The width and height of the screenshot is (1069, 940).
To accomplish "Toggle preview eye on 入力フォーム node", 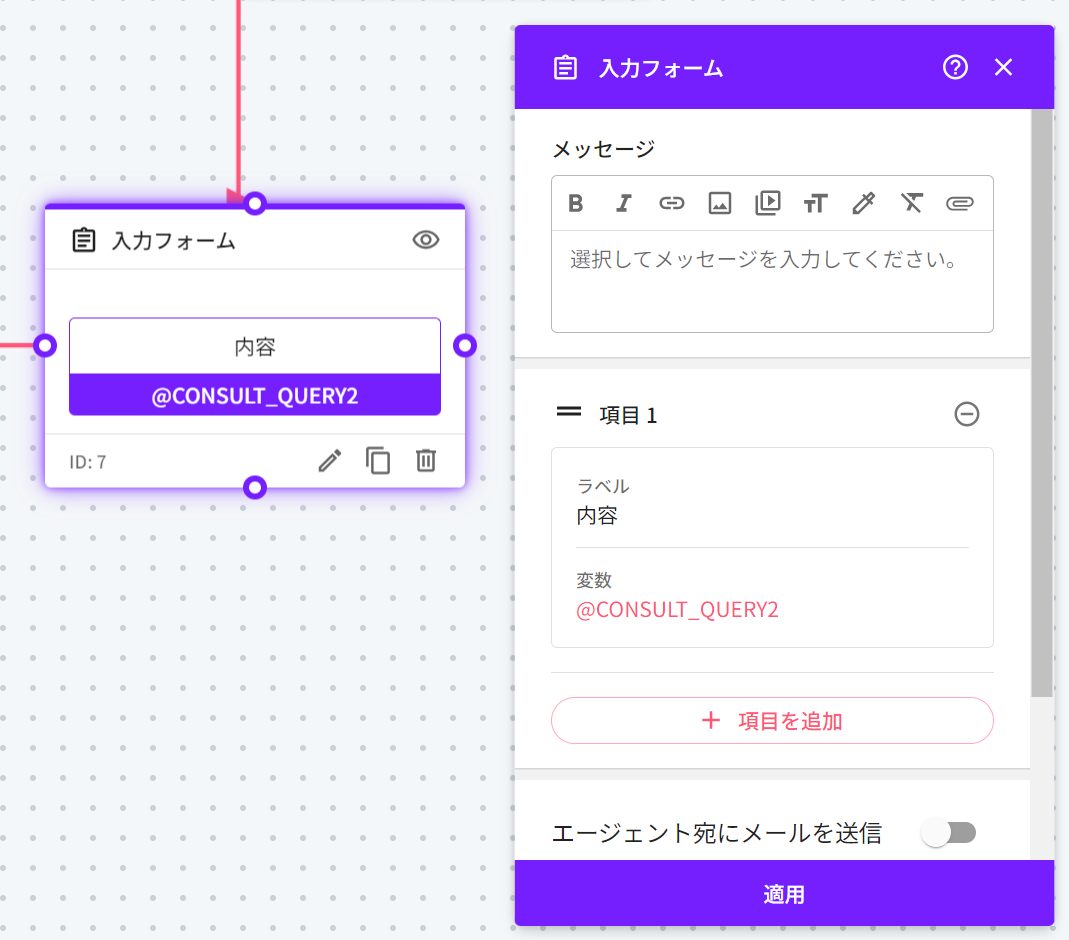I will [426, 240].
